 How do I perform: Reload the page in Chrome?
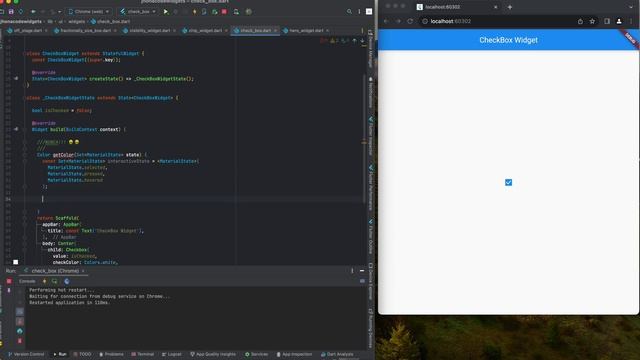click(x=410, y=21)
